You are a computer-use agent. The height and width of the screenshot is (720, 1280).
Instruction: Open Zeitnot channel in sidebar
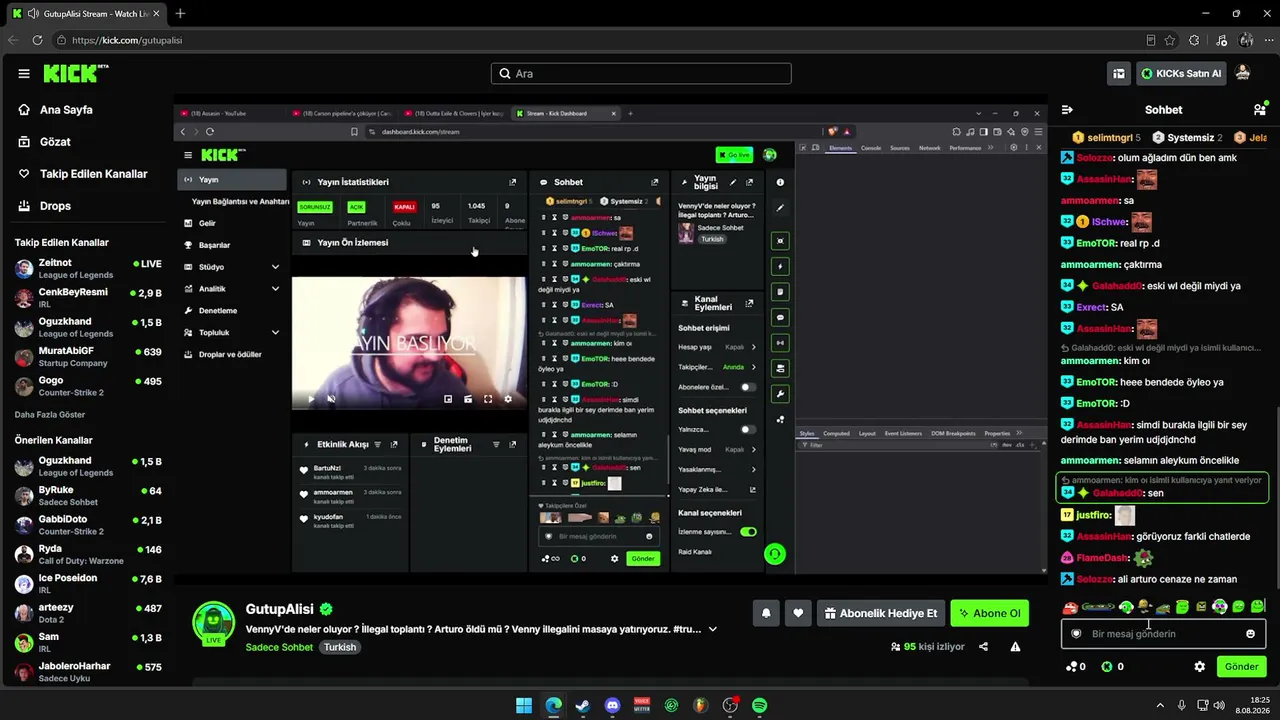(88, 269)
